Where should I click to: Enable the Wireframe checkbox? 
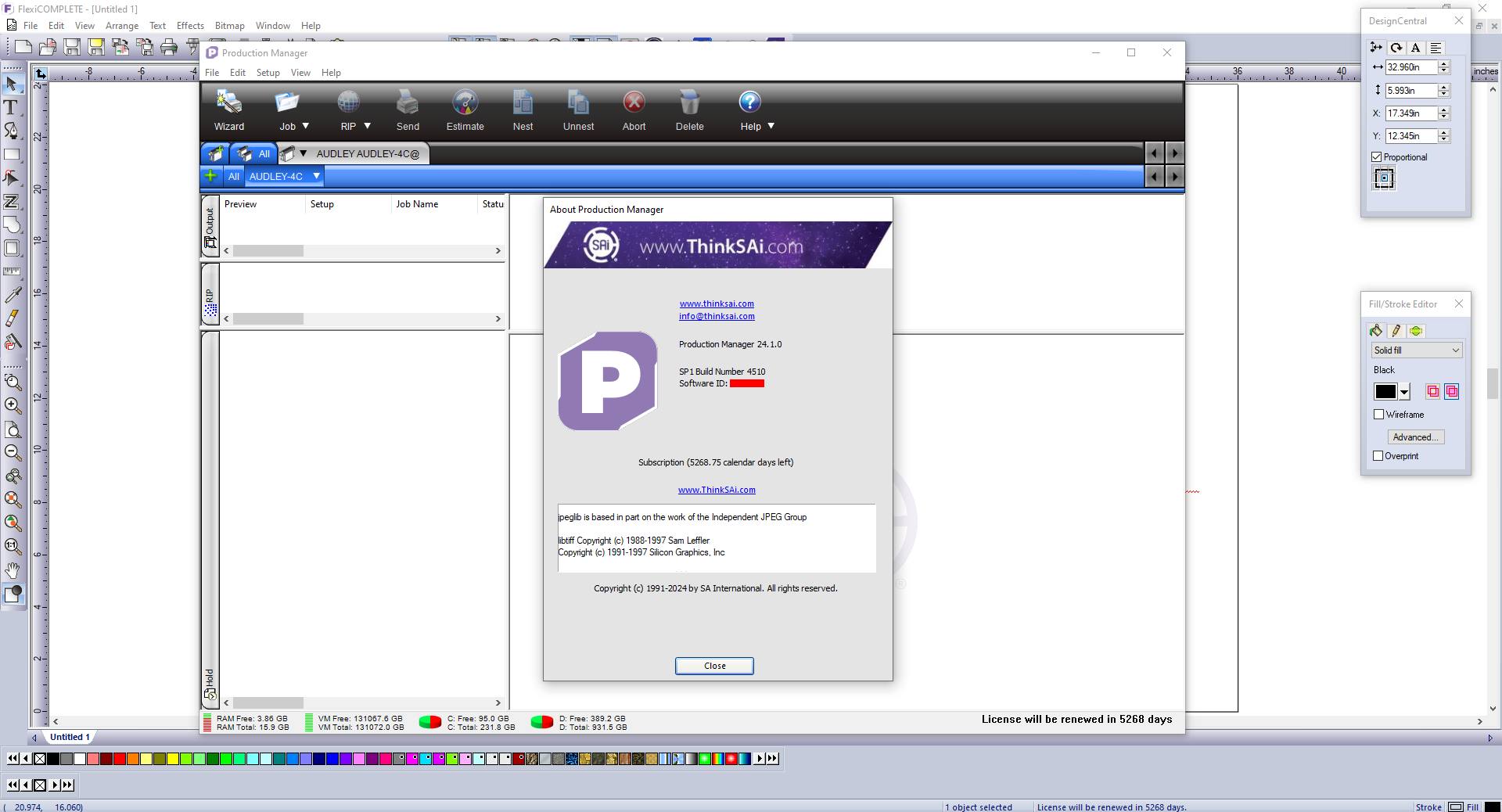pyautogui.click(x=1379, y=415)
